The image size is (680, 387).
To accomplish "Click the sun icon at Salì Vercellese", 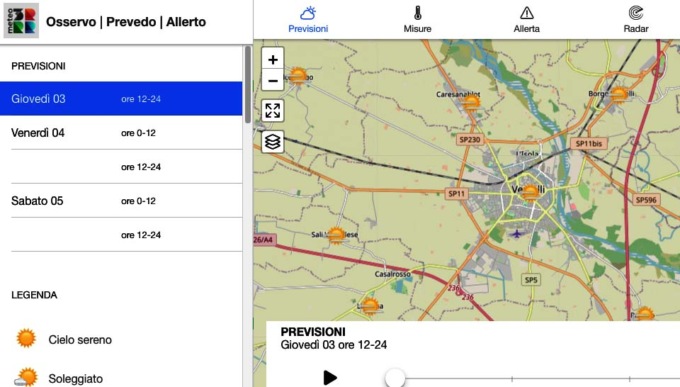I will [x=336, y=236].
